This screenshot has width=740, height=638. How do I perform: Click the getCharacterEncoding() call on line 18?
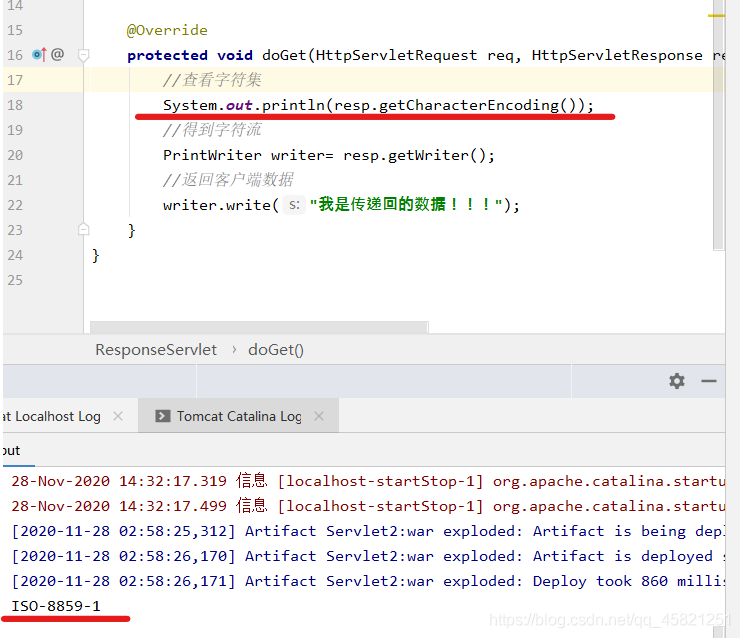click(x=477, y=105)
